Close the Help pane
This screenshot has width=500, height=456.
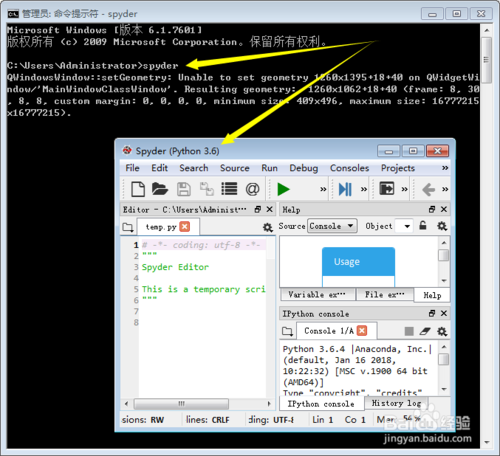[x=444, y=209]
